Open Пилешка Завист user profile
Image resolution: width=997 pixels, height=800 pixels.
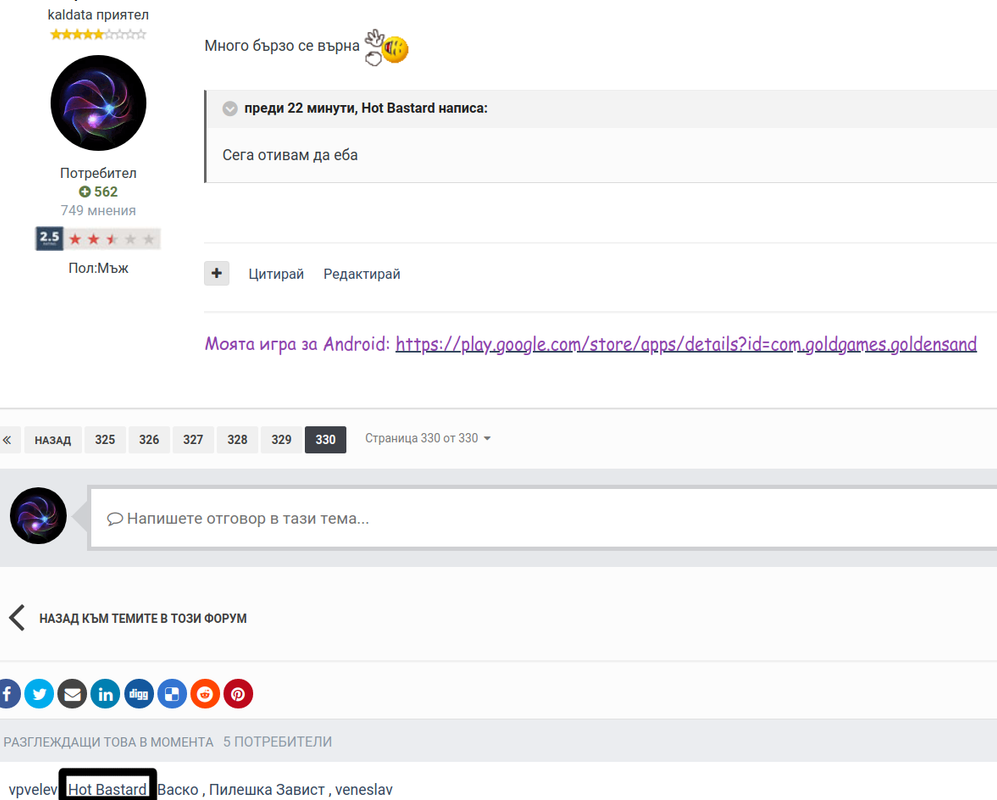point(267,789)
